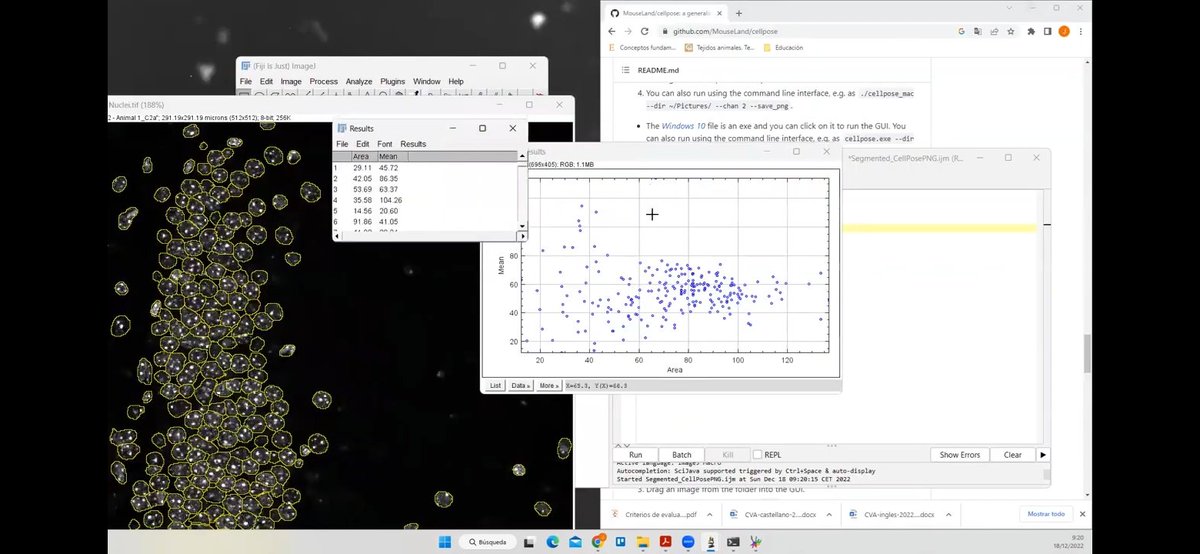Open Fiji File menu
Screen dimensions: 1200x554
click(246, 81)
